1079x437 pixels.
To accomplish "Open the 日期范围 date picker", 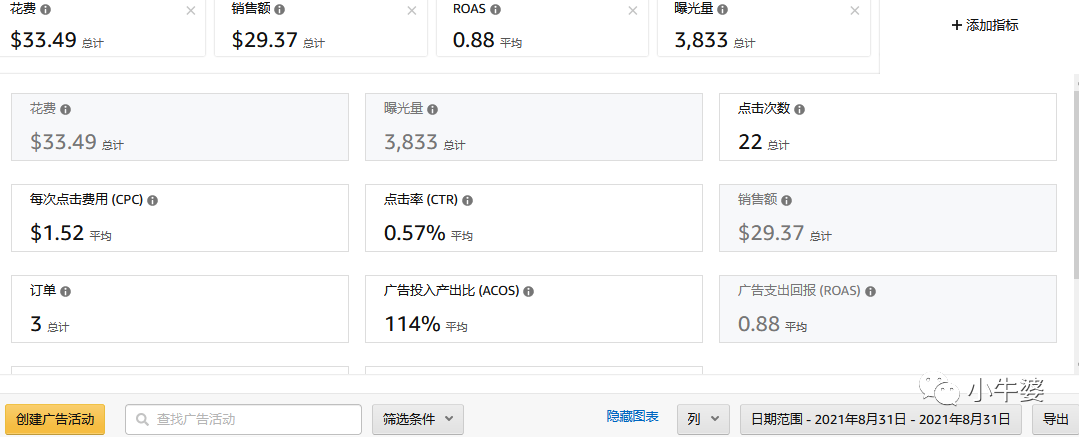I will [880, 419].
